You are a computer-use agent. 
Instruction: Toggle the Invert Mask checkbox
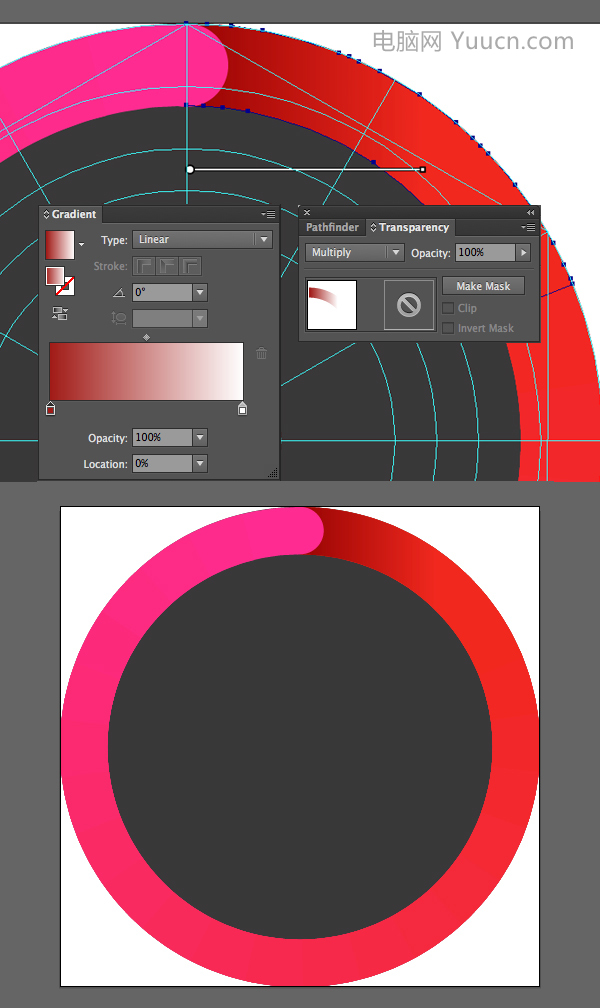coord(448,328)
